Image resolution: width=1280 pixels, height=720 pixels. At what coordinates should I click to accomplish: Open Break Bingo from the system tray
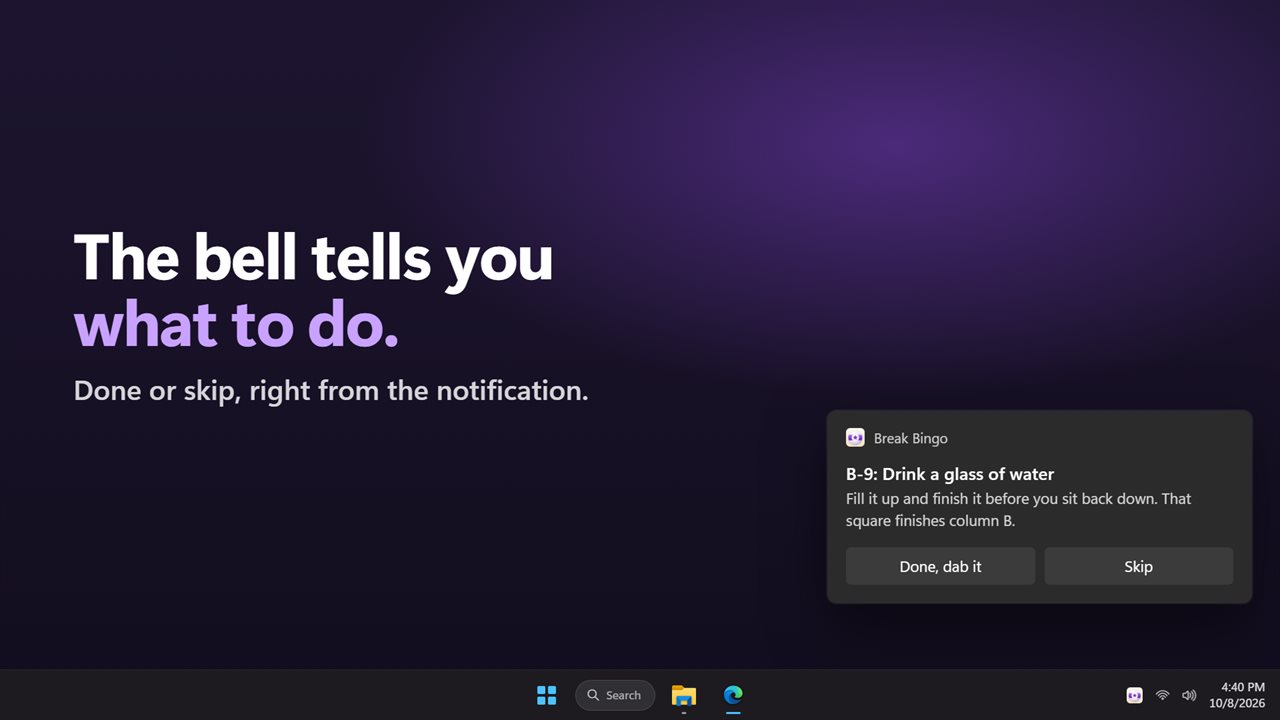pos(1134,695)
